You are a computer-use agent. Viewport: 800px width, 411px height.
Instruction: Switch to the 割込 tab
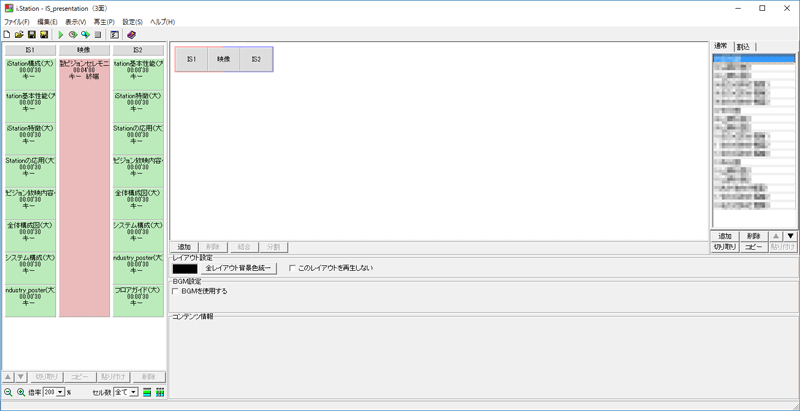(x=744, y=47)
